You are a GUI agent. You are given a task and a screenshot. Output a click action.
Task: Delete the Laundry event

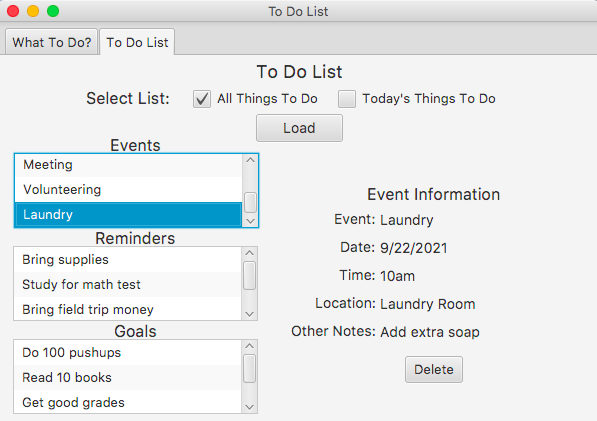[x=434, y=370]
